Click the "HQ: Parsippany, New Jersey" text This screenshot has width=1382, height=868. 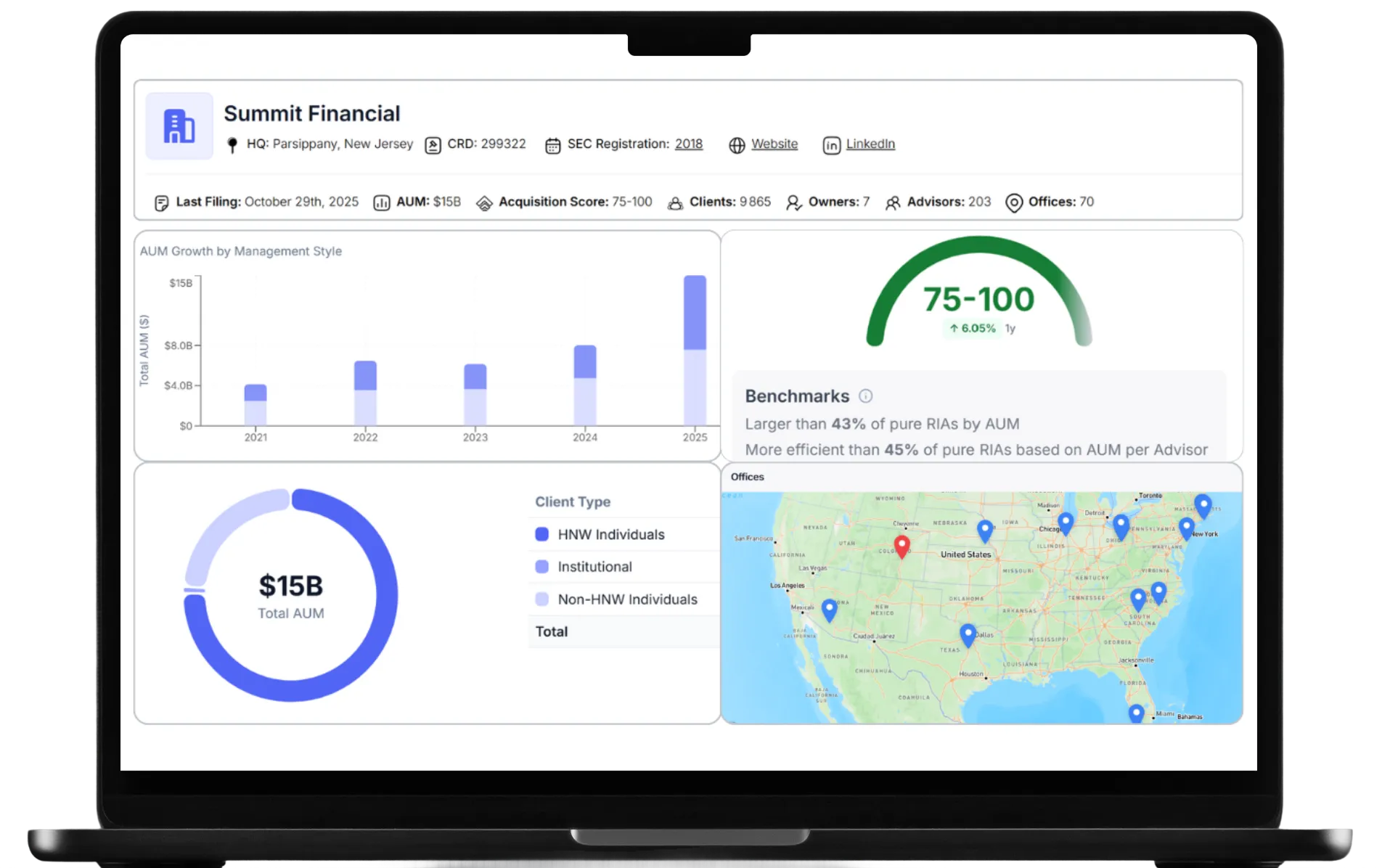click(x=330, y=144)
